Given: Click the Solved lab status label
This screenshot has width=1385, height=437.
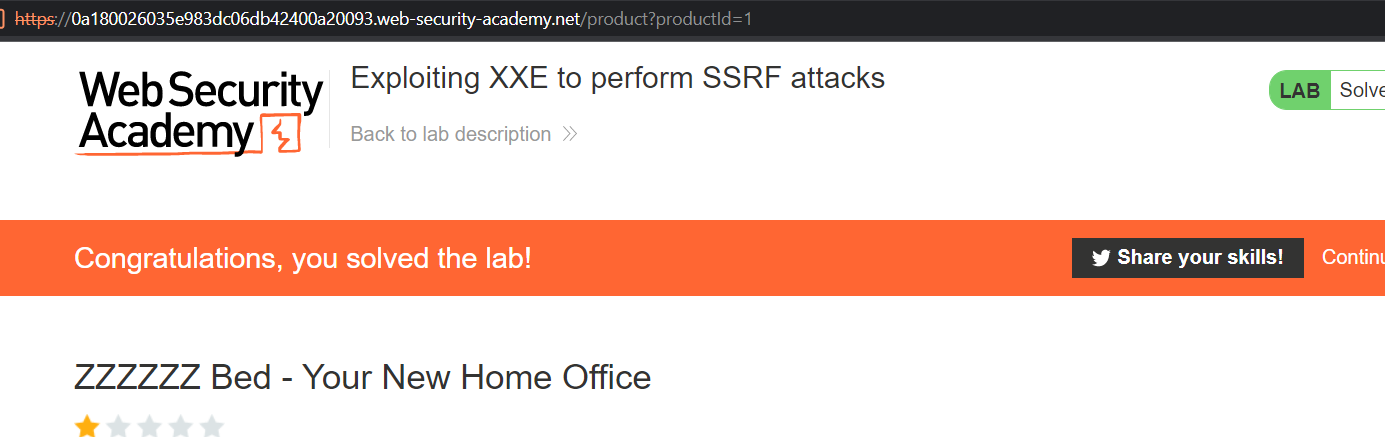Looking at the screenshot, I should [x=1361, y=90].
